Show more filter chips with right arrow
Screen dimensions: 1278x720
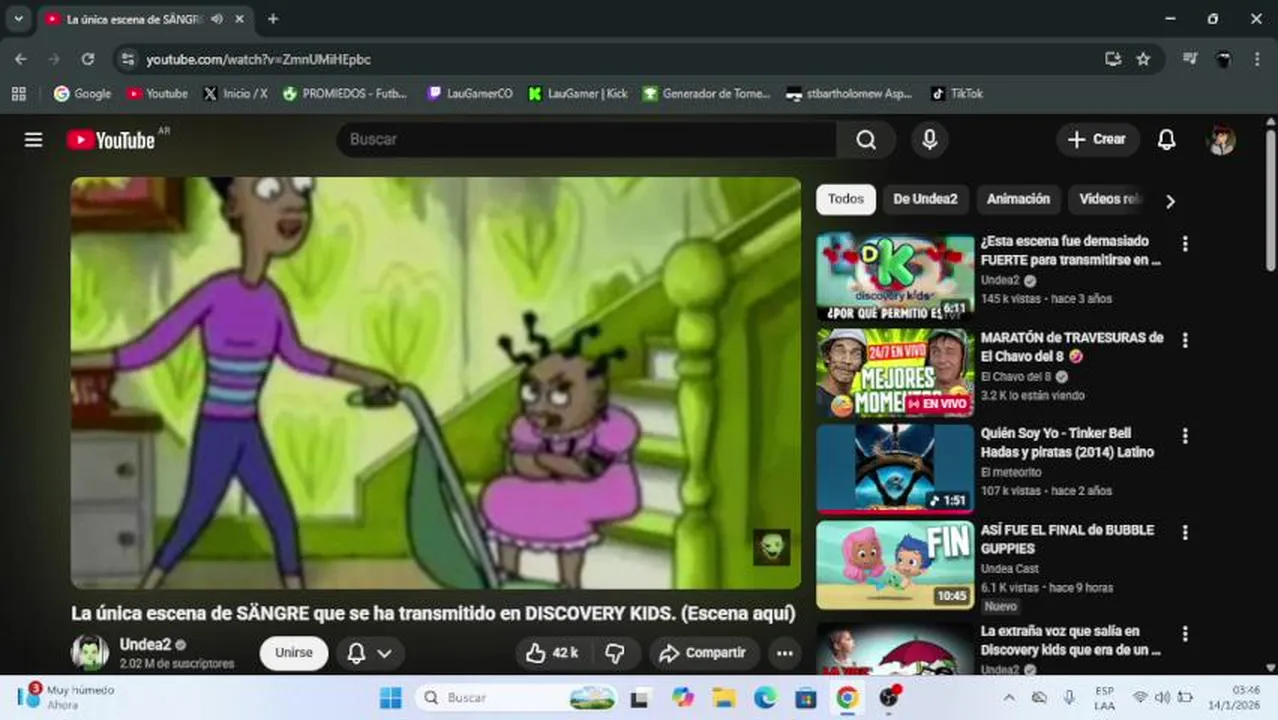1170,201
